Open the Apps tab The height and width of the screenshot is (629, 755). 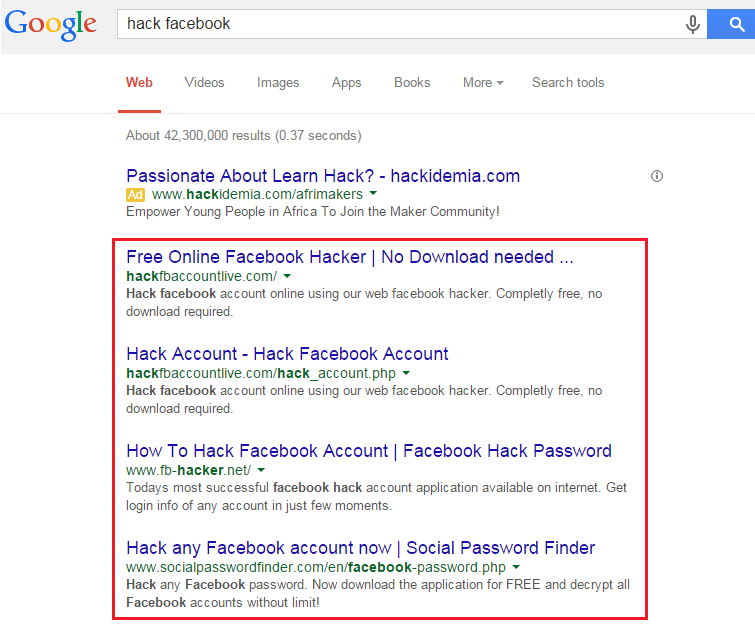[346, 83]
